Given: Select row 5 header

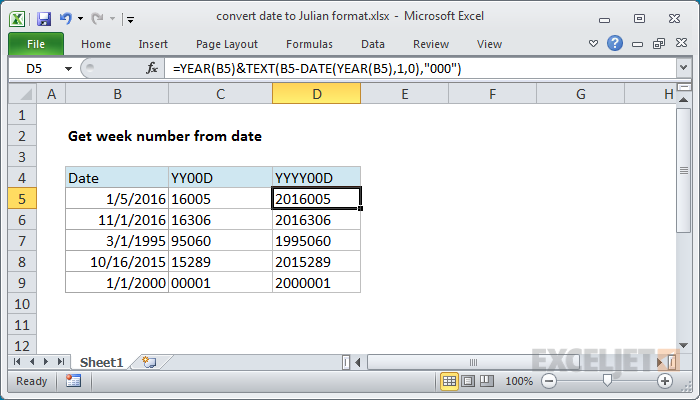Looking at the screenshot, I should pos(22,199).
